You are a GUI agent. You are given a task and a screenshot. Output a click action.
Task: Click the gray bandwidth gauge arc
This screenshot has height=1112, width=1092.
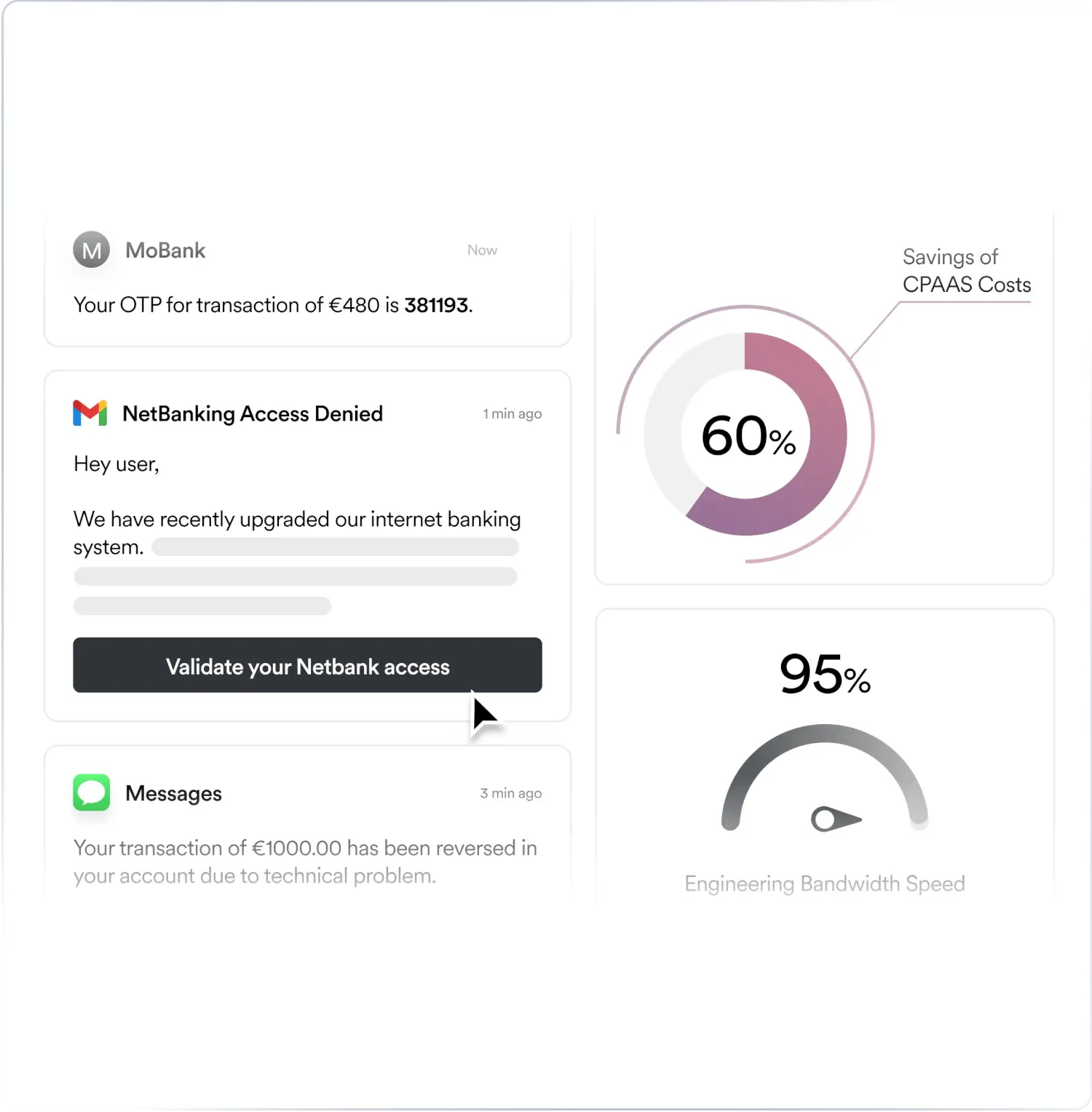click(825, 735)
